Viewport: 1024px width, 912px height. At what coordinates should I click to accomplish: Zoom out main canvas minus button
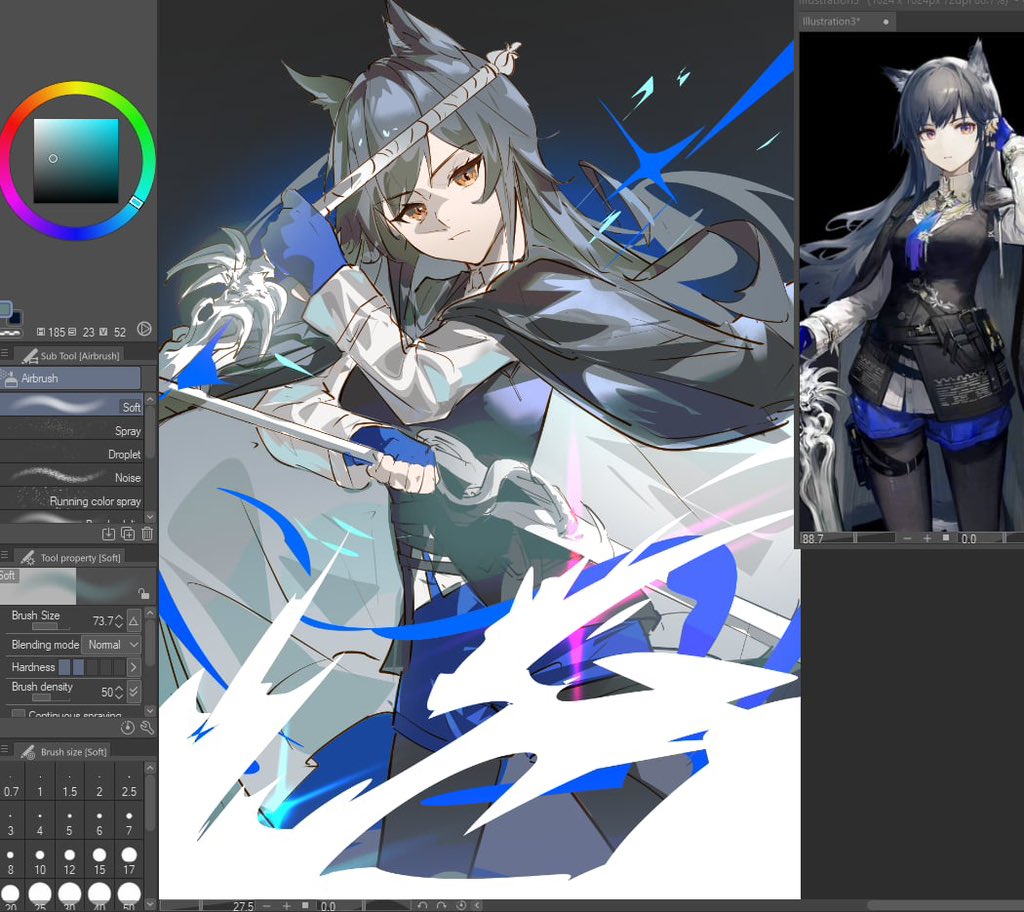click(x=266, y=905)
